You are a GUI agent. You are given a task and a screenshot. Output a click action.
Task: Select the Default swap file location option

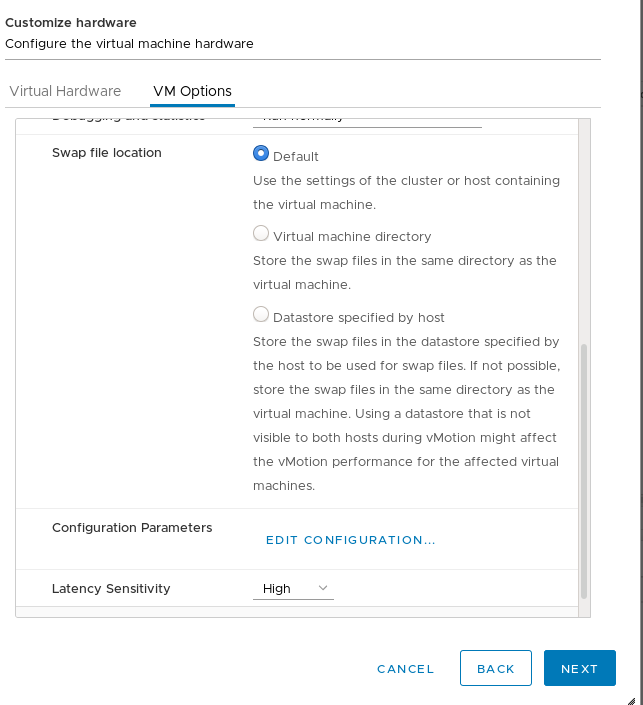pos(261,154)
